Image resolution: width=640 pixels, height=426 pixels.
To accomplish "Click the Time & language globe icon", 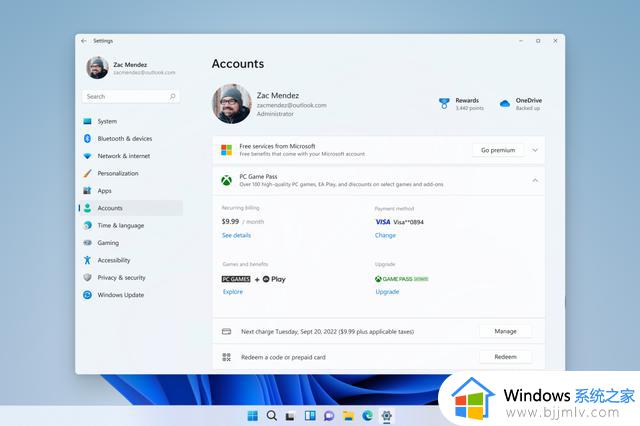I will tap(87, 225).
